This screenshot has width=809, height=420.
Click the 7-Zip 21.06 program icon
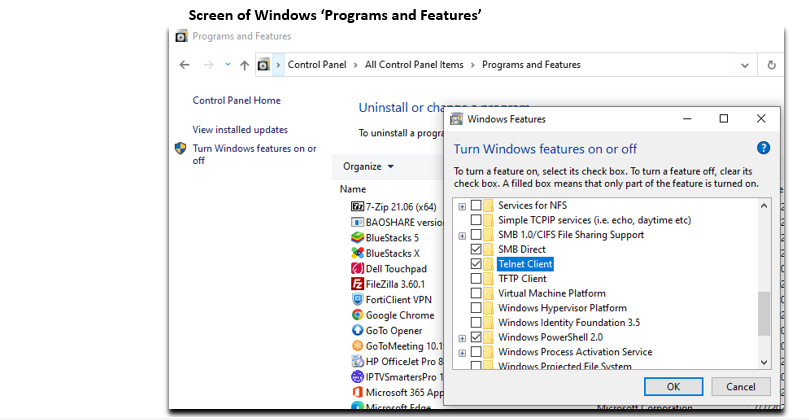click(357, 207)
